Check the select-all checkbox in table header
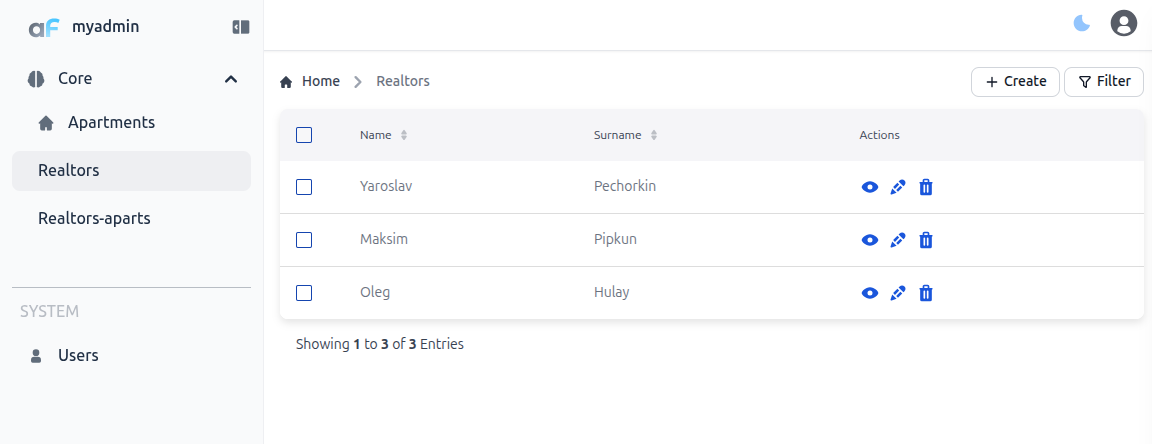 [305, 135]
